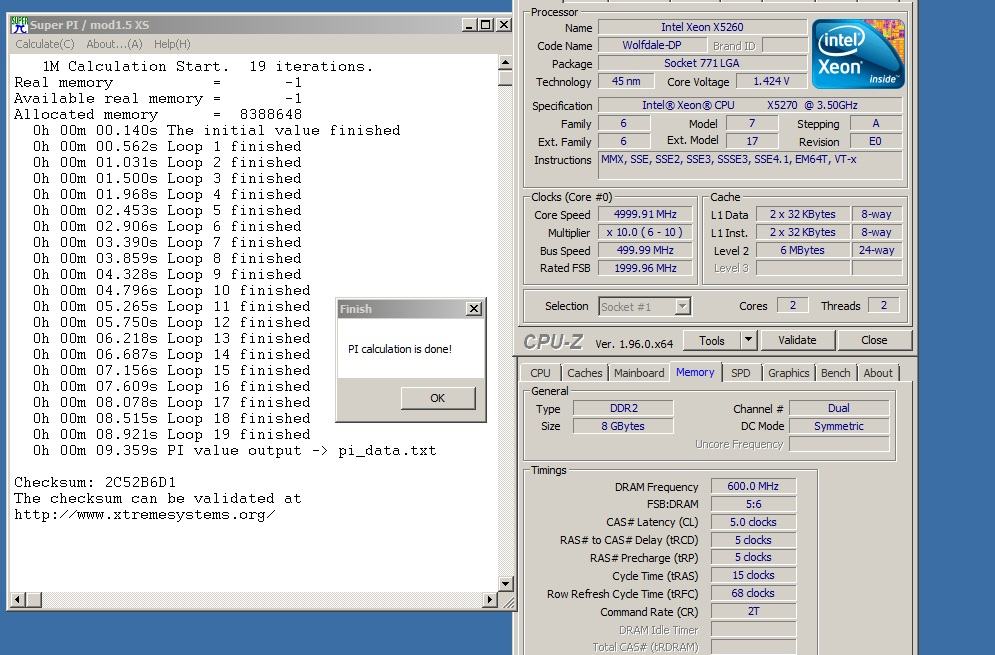Screen dimensions: 995x655
Task: Switch to the Caches tab in CPU-Z
Action: pyautogui.click(x=584, y=373)
